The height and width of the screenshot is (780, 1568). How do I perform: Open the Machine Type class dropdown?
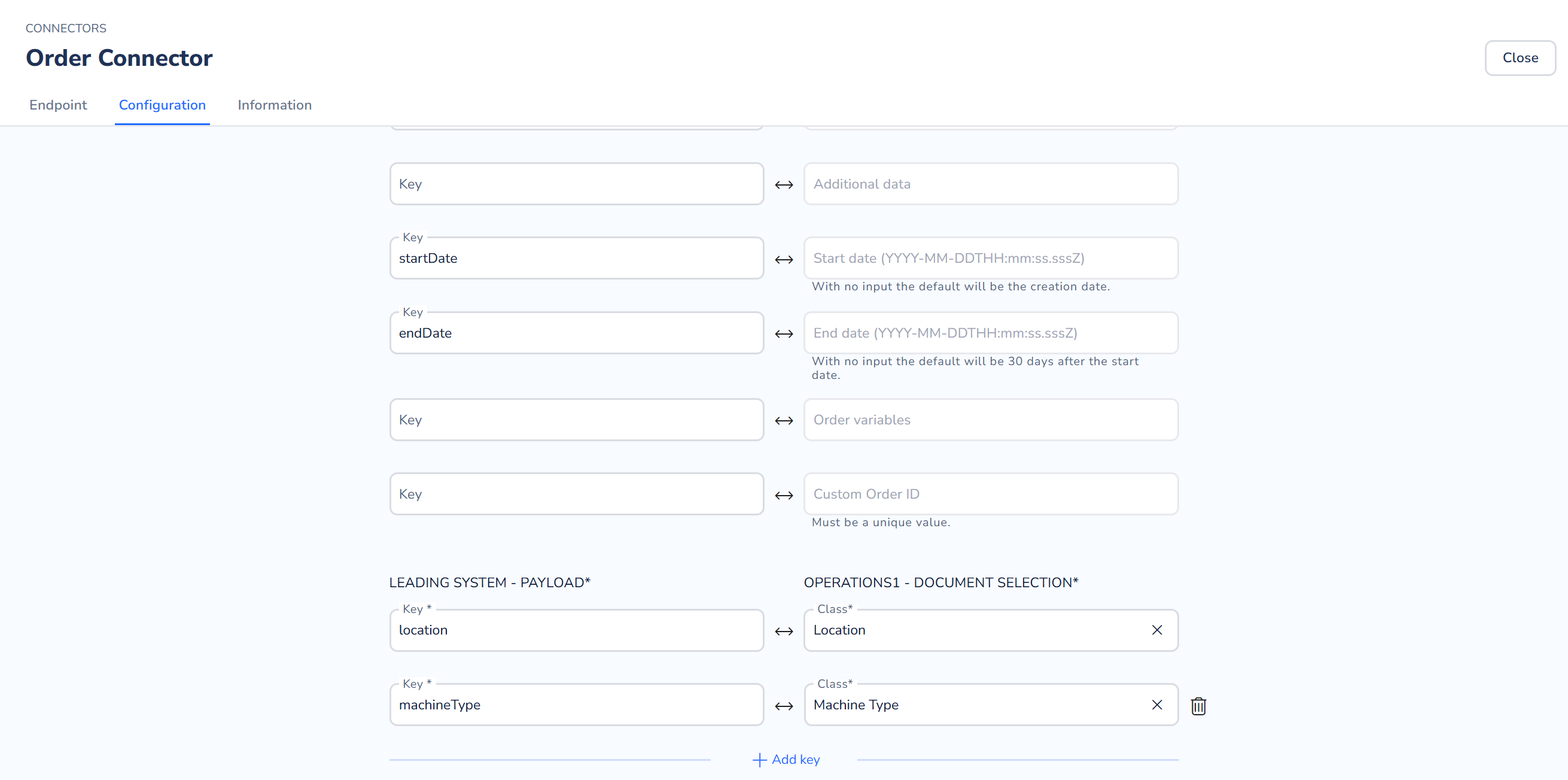[990, 705]
